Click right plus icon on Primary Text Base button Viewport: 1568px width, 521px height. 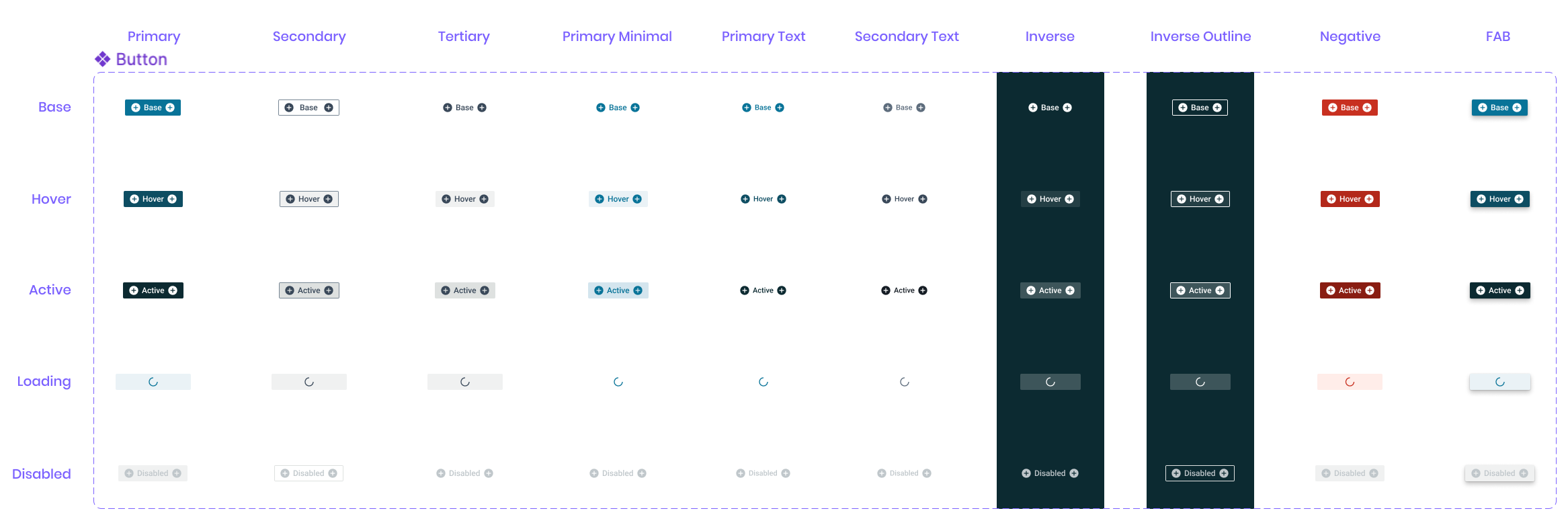pos(780,108)
